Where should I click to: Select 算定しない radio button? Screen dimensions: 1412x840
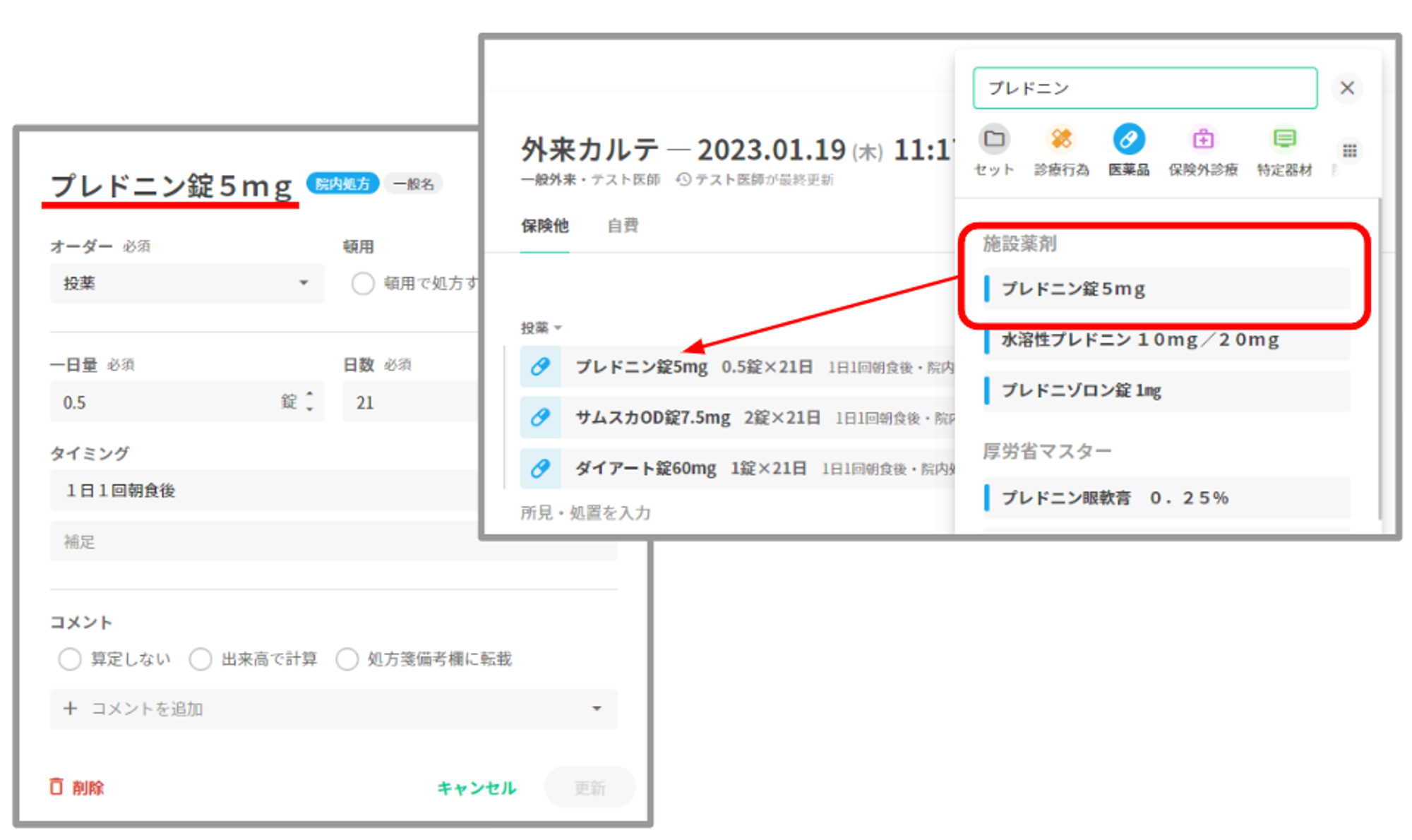[70, 659]
